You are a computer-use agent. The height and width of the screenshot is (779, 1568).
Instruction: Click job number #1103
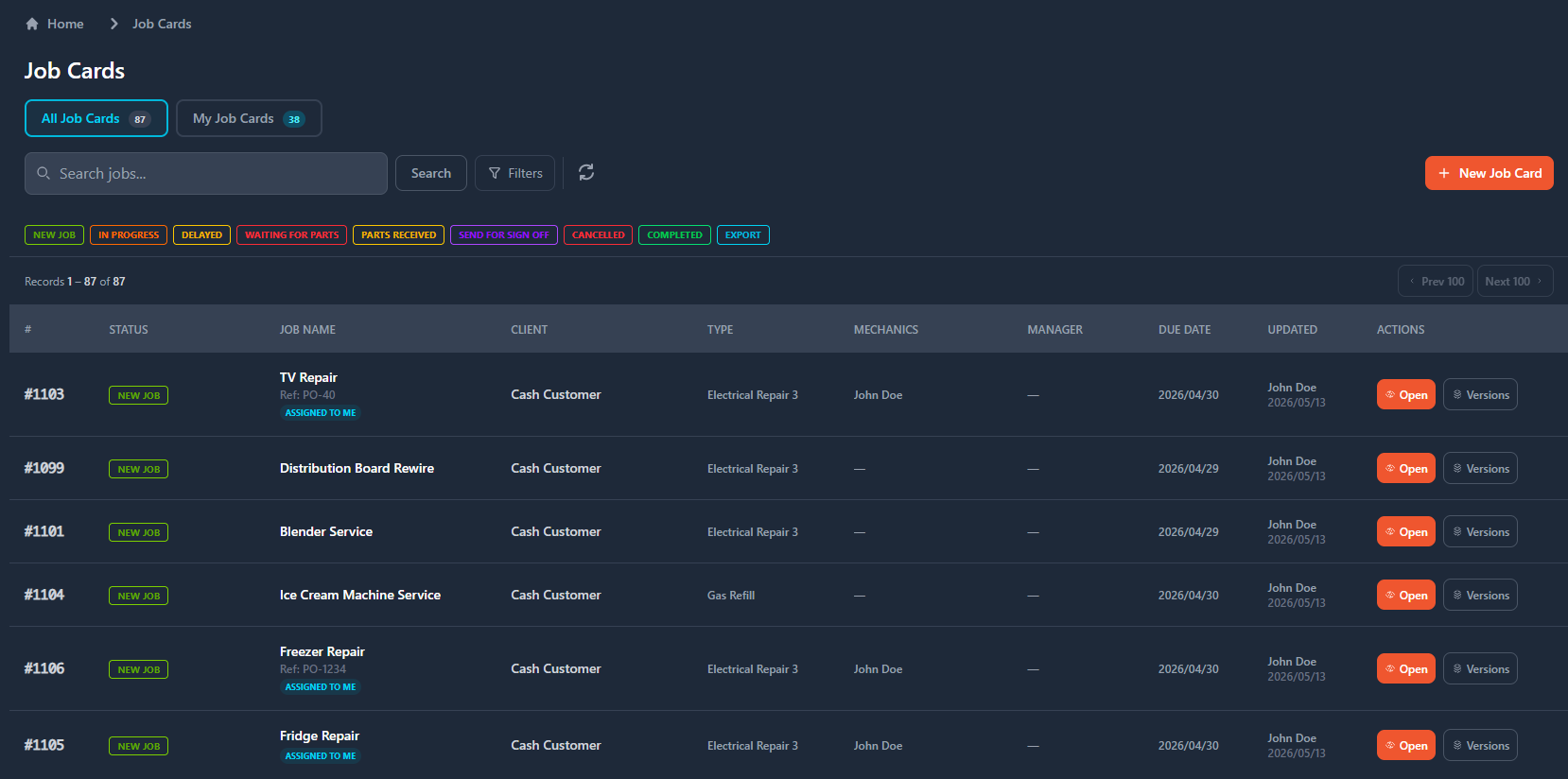tap(44, 394)
